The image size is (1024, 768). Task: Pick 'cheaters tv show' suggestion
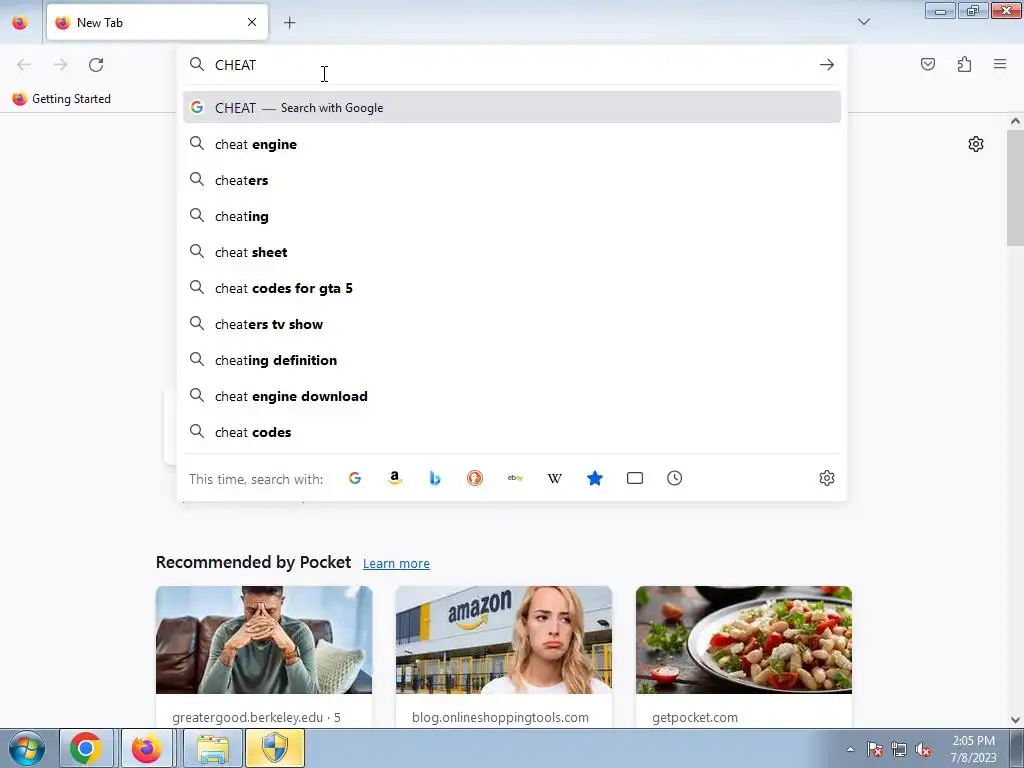(x=512, y=324)
